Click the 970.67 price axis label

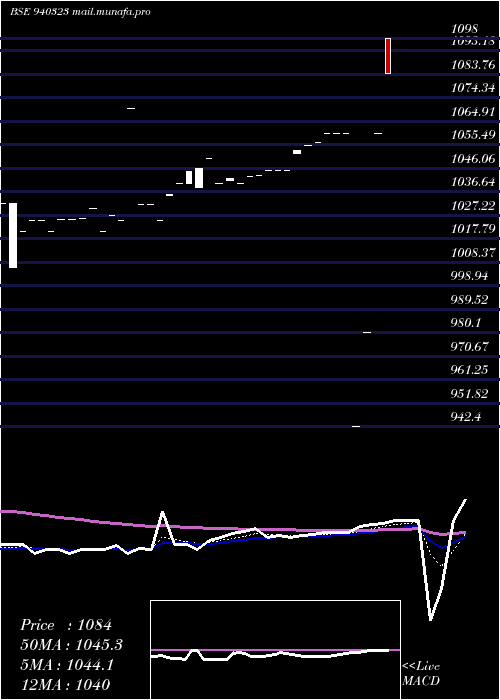469,346
